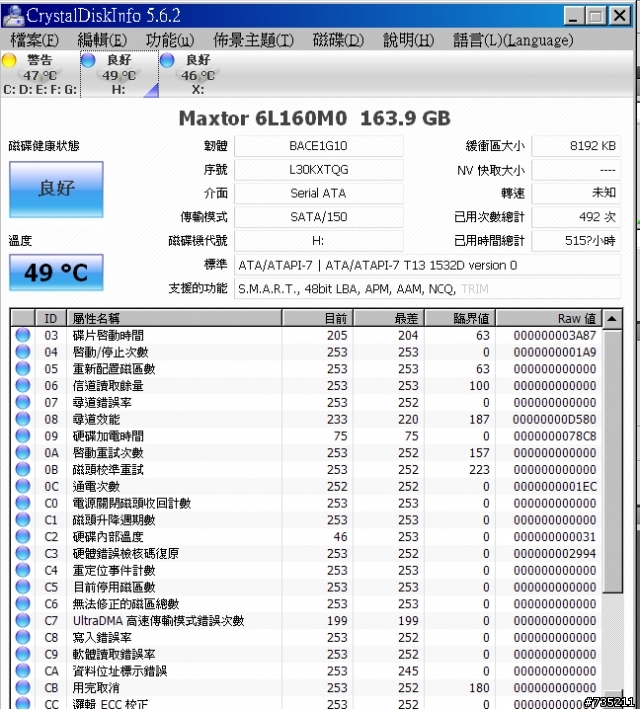Click status icon of row CA 資料位址標示錯誤
Viewport: 640px width, 710px height.
pyautogui.click(x=23, y=671)
